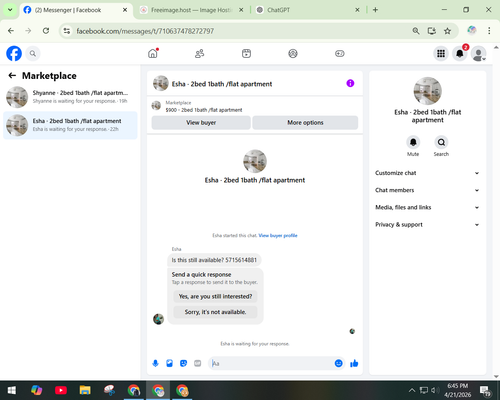
Task: Open the YouTube taskbar icon
Action: tap(61, 390)
